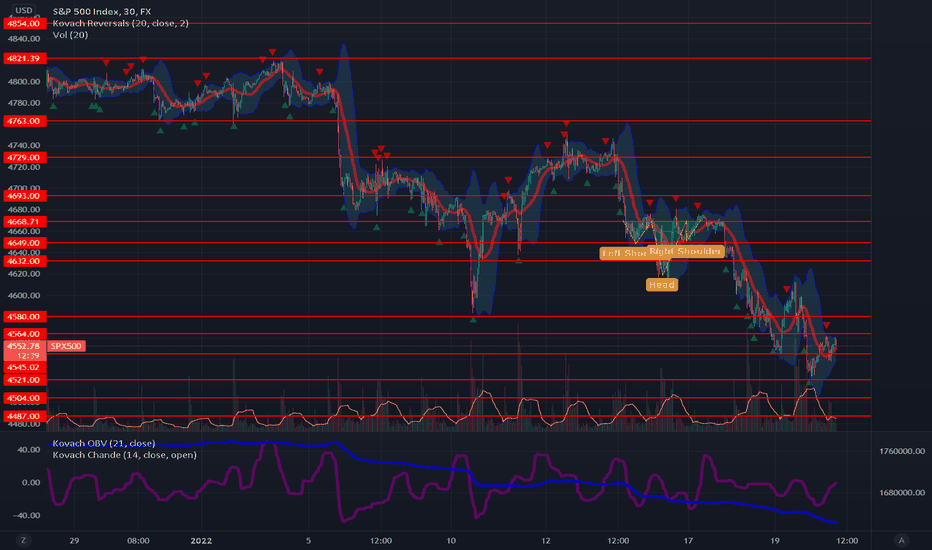Click the 4600.00 price axis value
This screenshot has width=932, height=550.
[24, 296]
